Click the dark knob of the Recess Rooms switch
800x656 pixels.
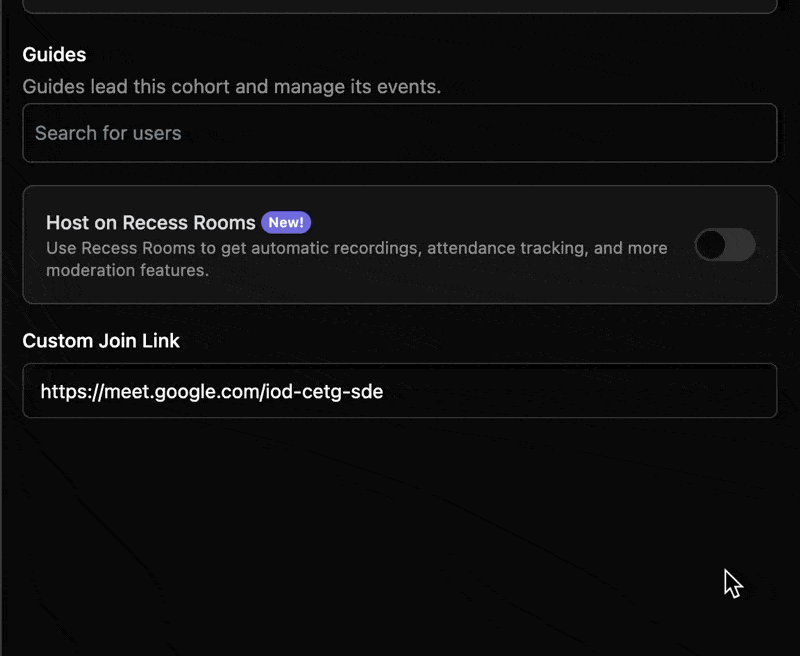pos(712,245)
